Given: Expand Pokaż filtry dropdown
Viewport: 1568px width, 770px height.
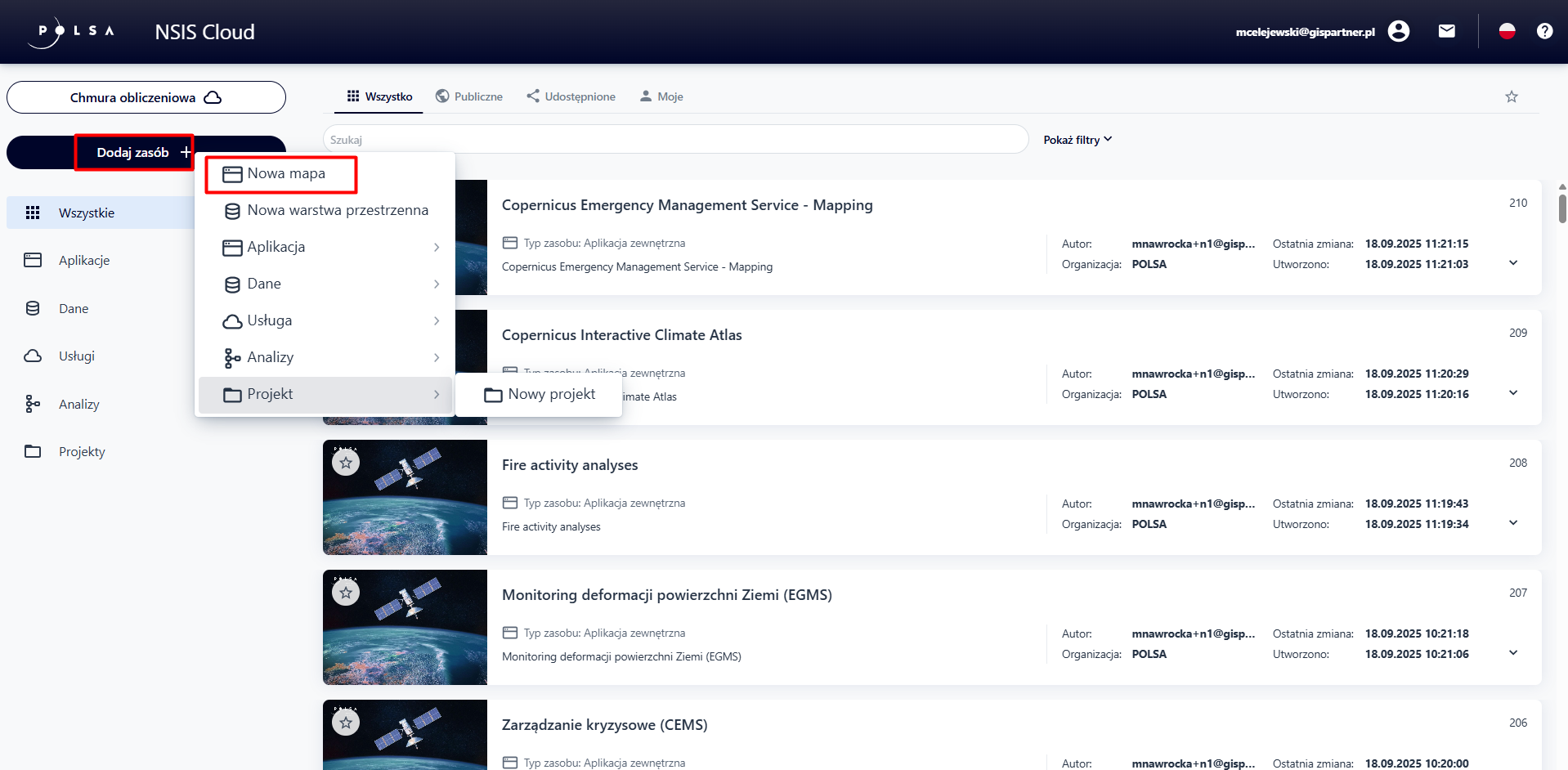Looking at the screenshot, I should pyautogui.click(x=1077, y=140).
